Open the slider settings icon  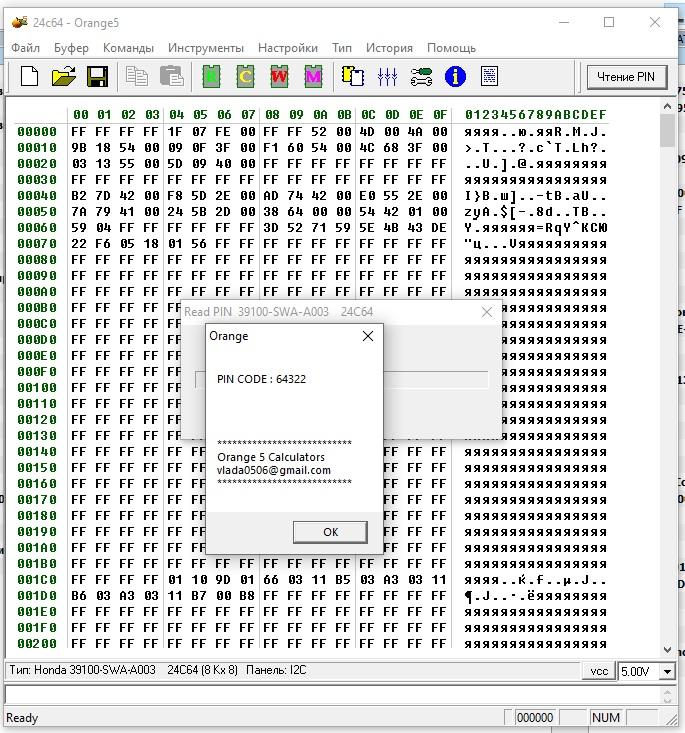[387, 77]
